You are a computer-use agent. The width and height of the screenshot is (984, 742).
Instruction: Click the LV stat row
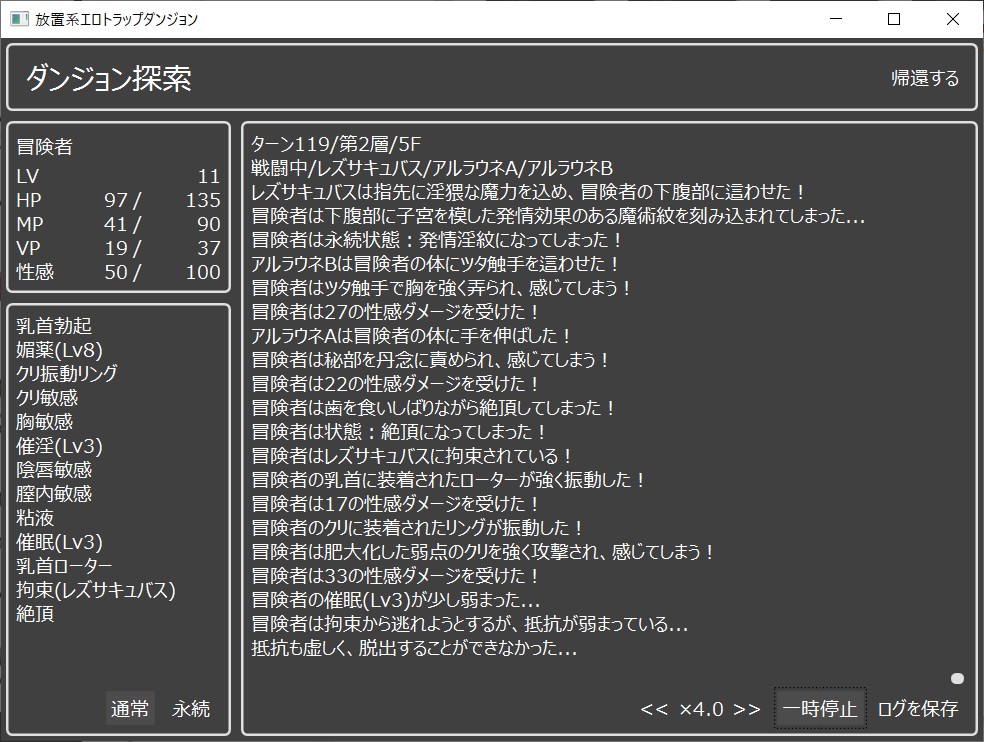[118, 176]
